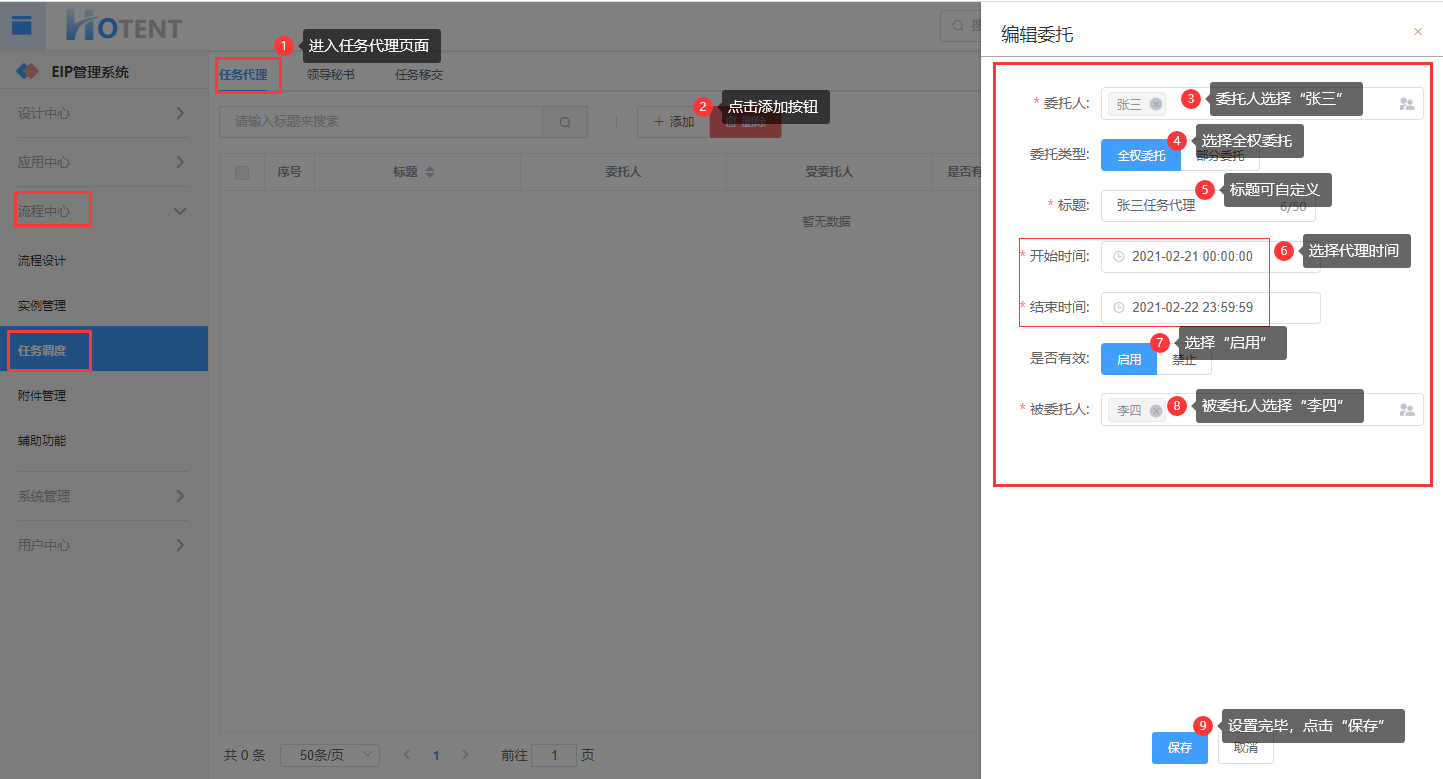This screenshot has height=779, width=1443.
Task: Switch to the 领导秘书 tab
Action: coord(330,75)
